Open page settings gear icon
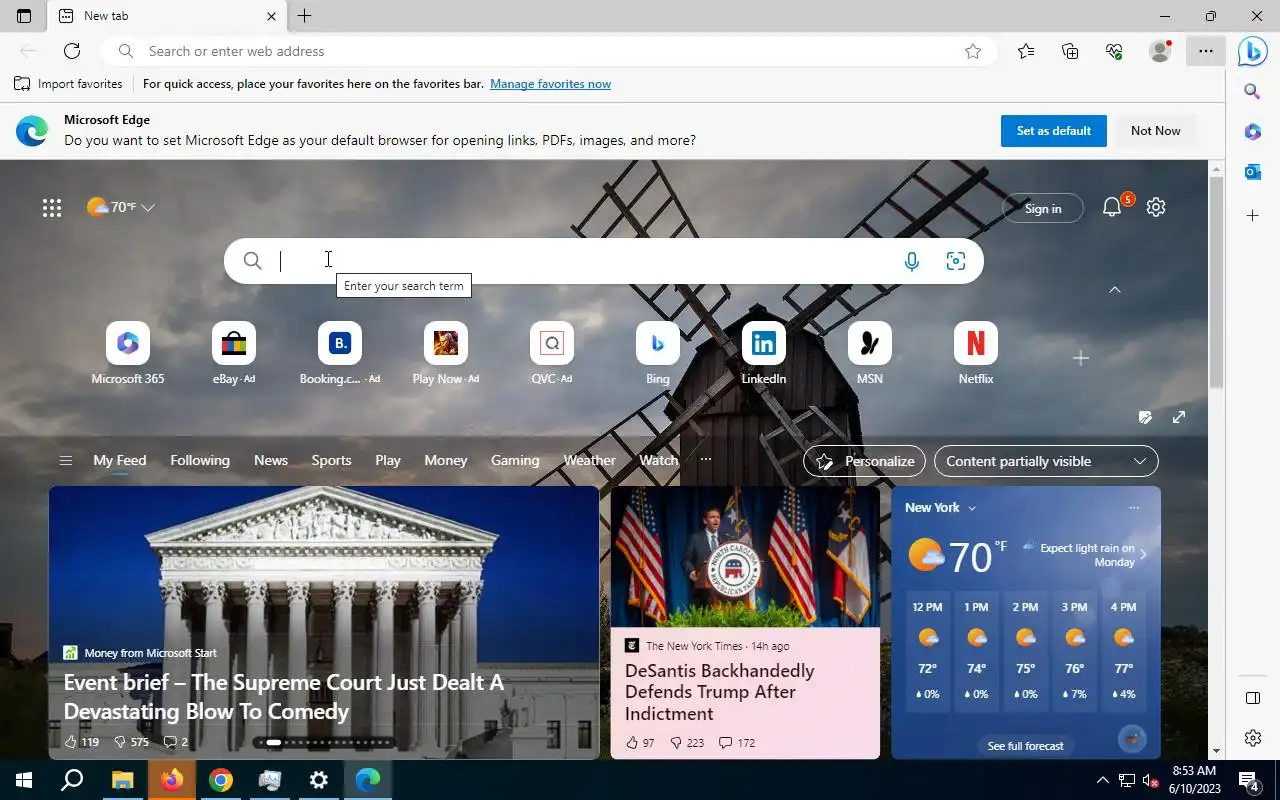The image size is (1280, 800). click(x=1156, y=207)
